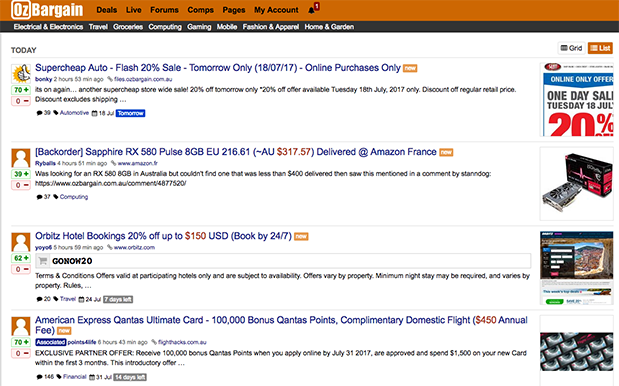This screenshot has height=386, width=619.
Task: Open the My Account menu
Action: click(276, 10)
